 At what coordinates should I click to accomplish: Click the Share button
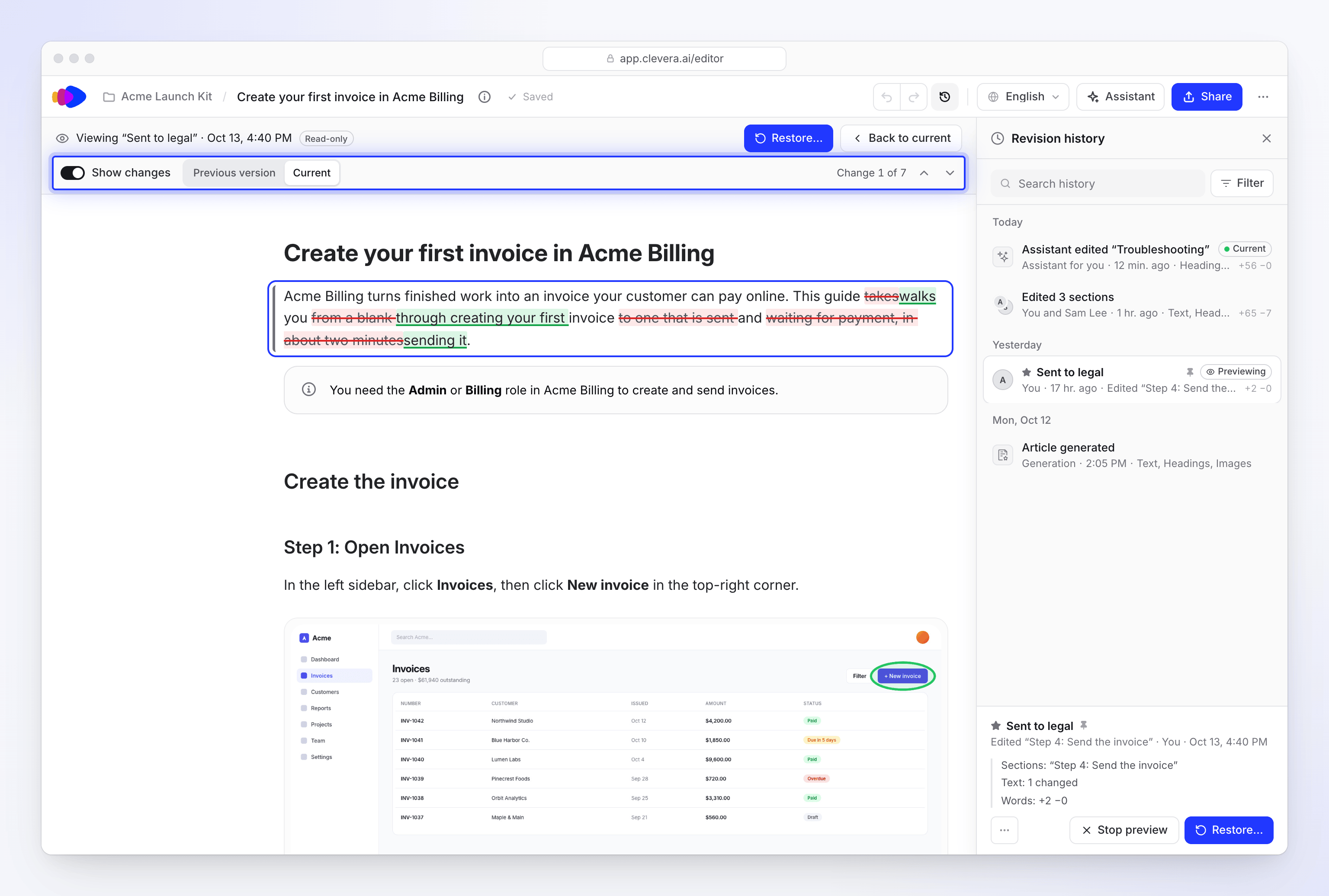pos(1207,97)
